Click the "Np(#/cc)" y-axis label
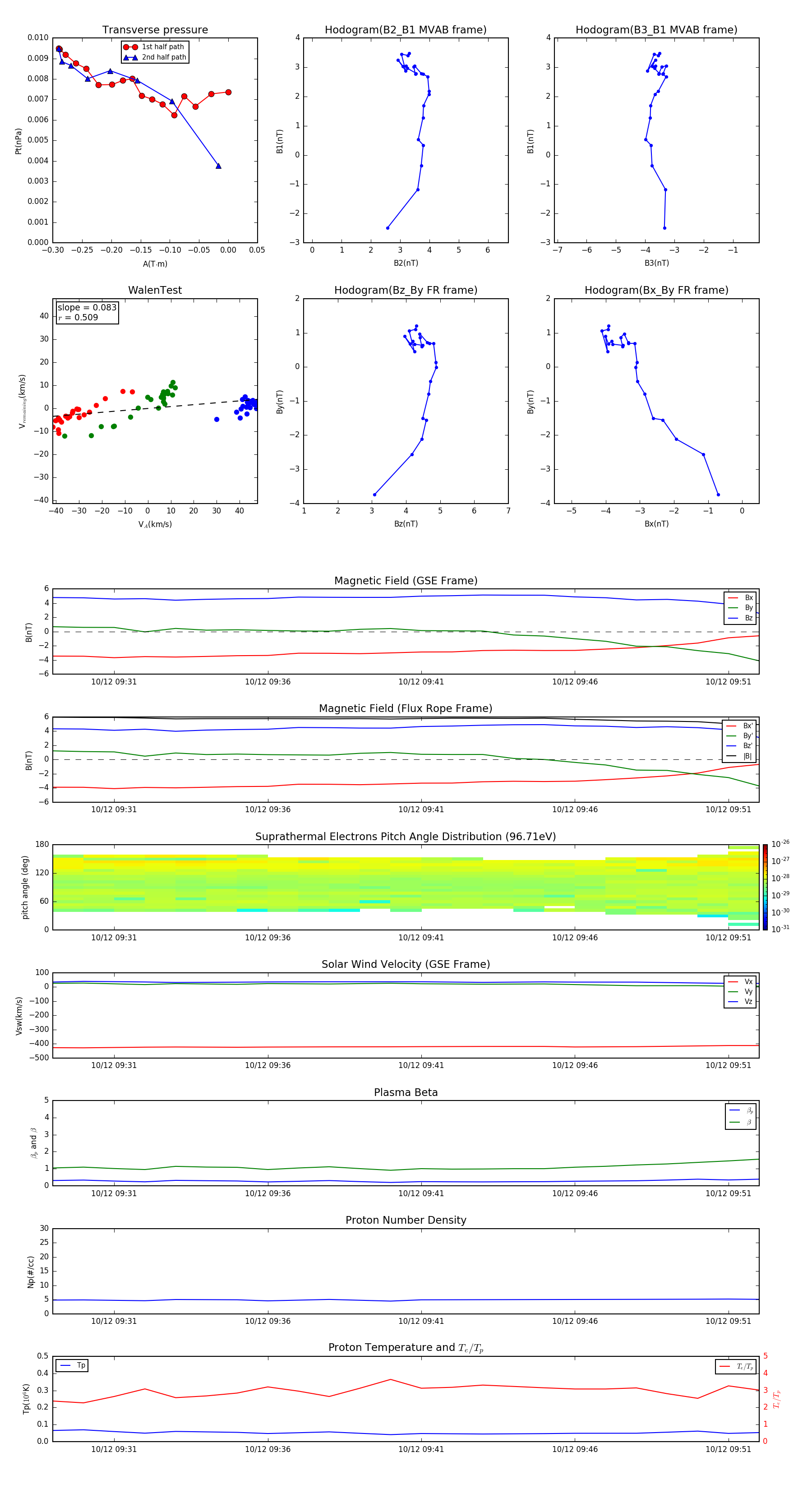Image resolution: width=812 pixels, height=1489 pixels. (x=31, y=1272)
